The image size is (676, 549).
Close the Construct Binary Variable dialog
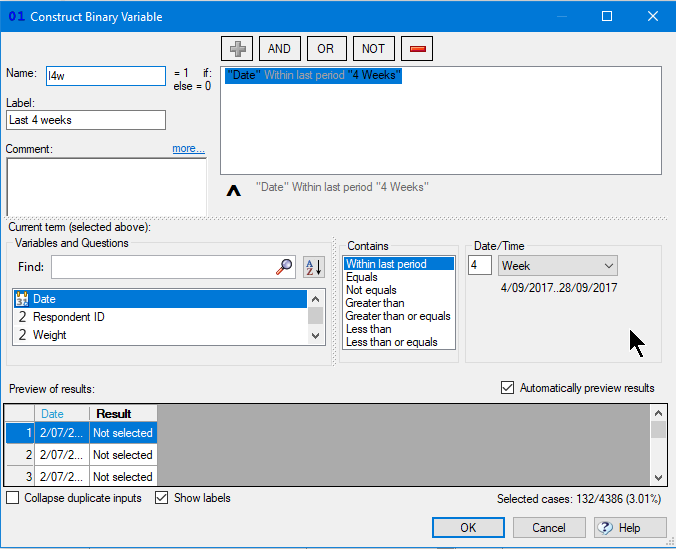[653, 16]
